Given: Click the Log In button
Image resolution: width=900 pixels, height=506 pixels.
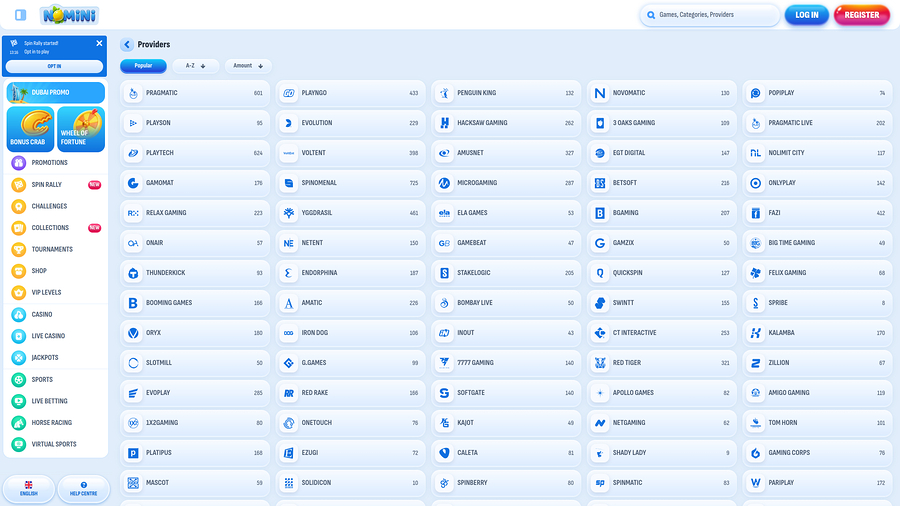Looking at the screenshot, I should (x=806, y=15).
